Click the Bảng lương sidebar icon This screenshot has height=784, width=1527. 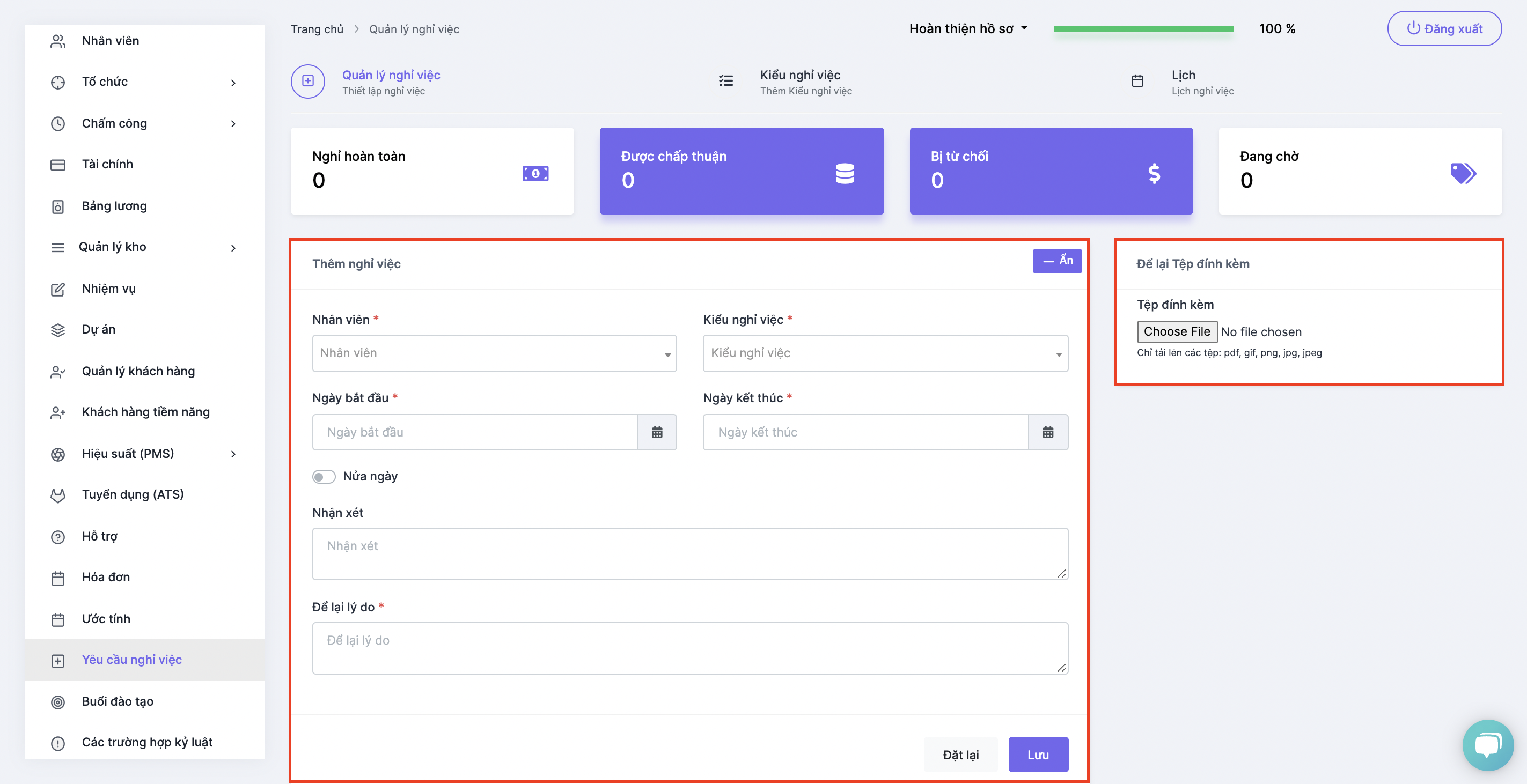[x=57, y=206]
